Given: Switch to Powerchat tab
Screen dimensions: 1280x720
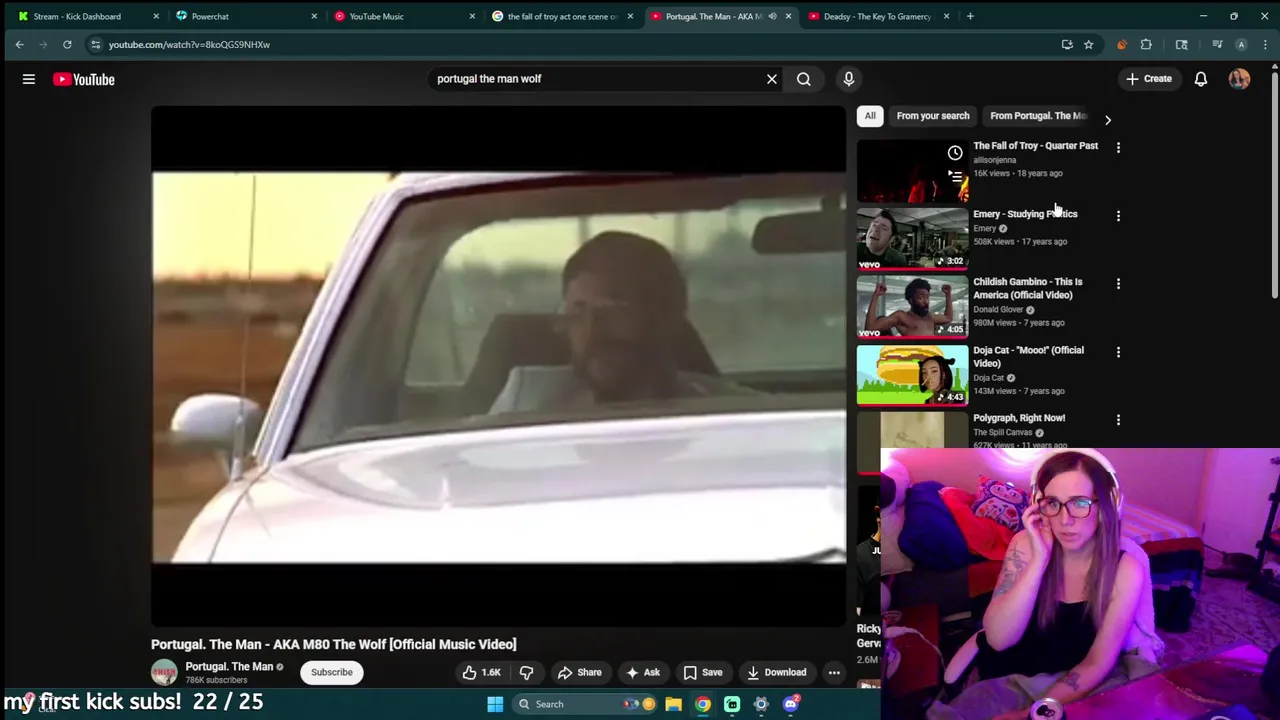Looking at the screenshot, I should pos(245,16).
